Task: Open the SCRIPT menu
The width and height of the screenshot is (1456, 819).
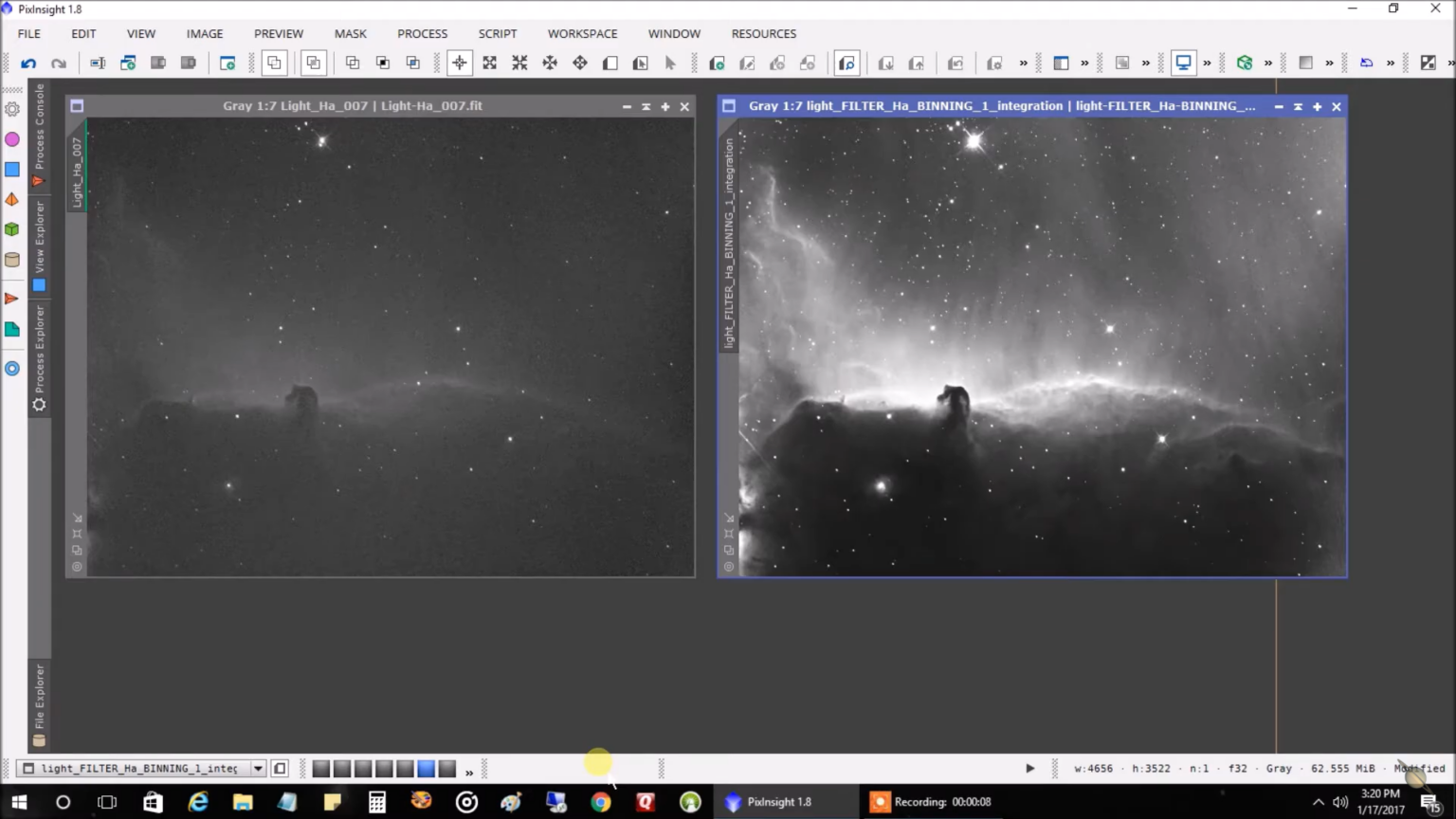Action: point(498,33)
